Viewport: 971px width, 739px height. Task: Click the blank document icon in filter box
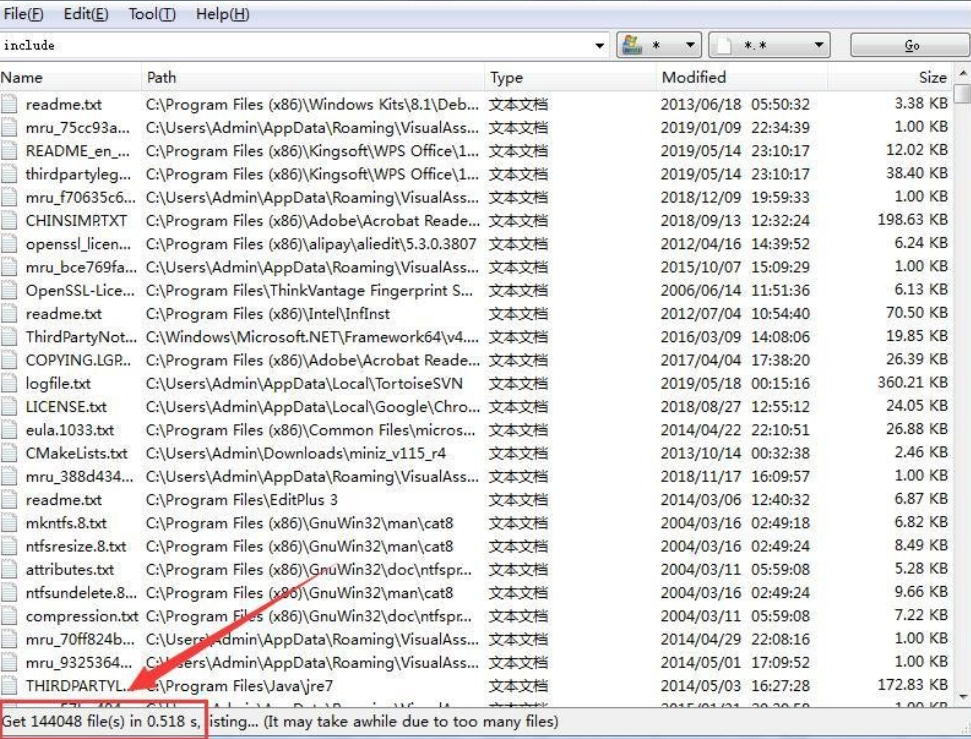click(x=725, y=45)
